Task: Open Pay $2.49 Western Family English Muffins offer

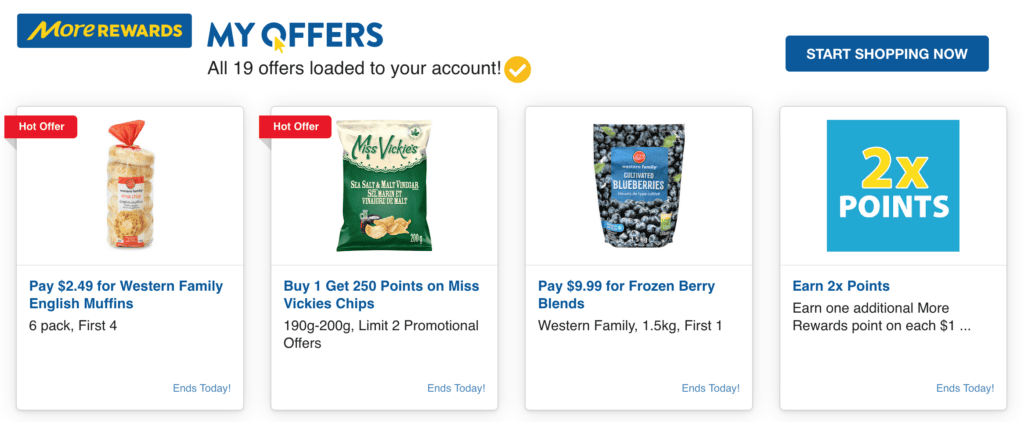Action: click(x=126, y=295)
